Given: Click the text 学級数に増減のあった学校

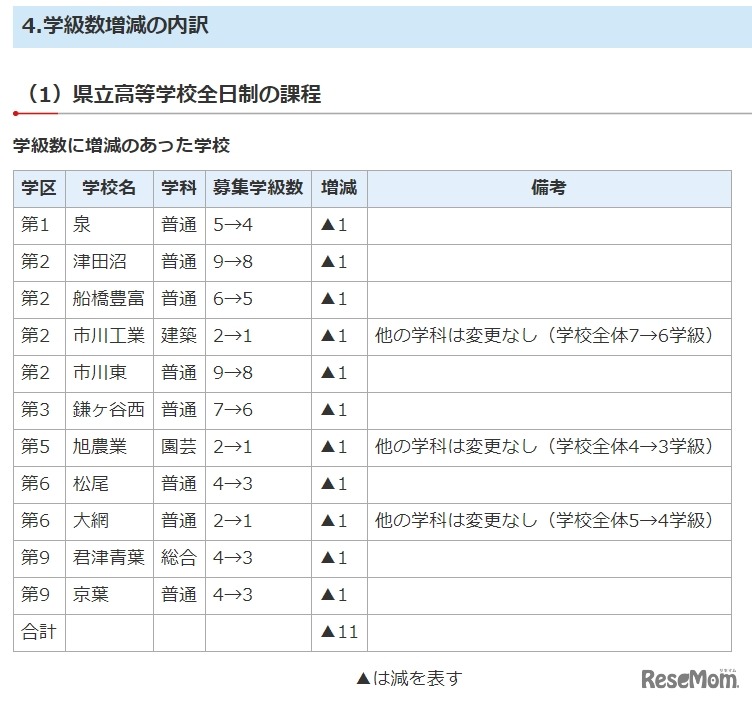Looking at the screenshot, I should (121, 145).
